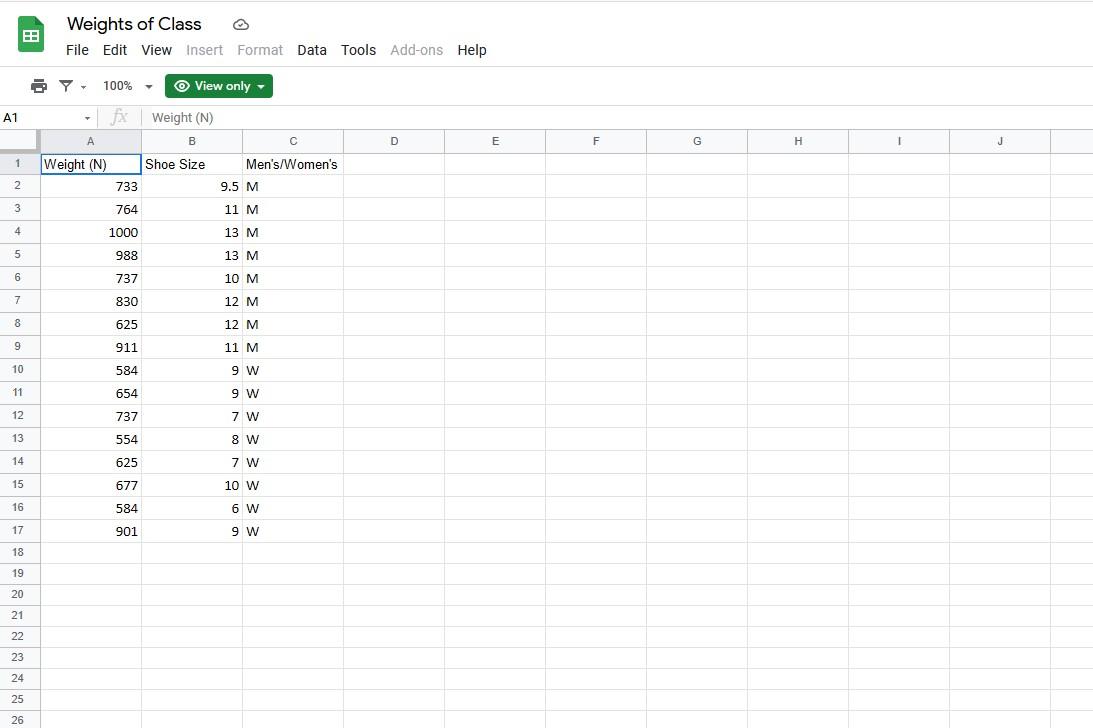
Task: Select column B header
Action: click(x=192, y=141)
